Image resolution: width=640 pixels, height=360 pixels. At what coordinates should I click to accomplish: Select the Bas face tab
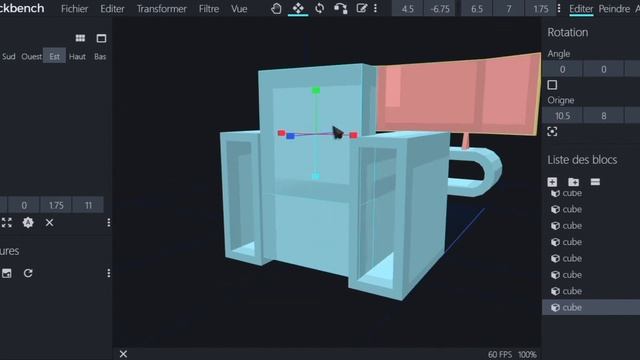[100, 56]
